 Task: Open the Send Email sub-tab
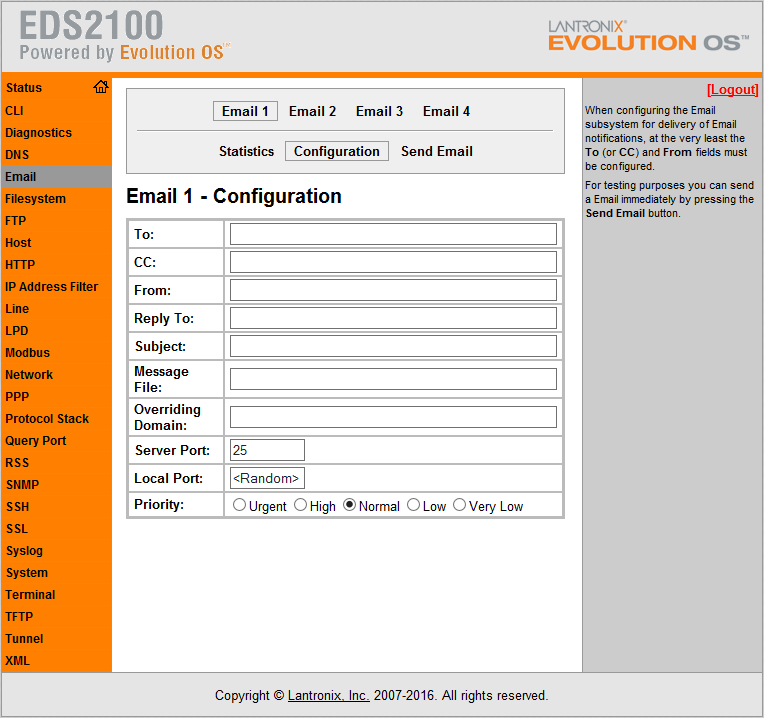point(437,151)
